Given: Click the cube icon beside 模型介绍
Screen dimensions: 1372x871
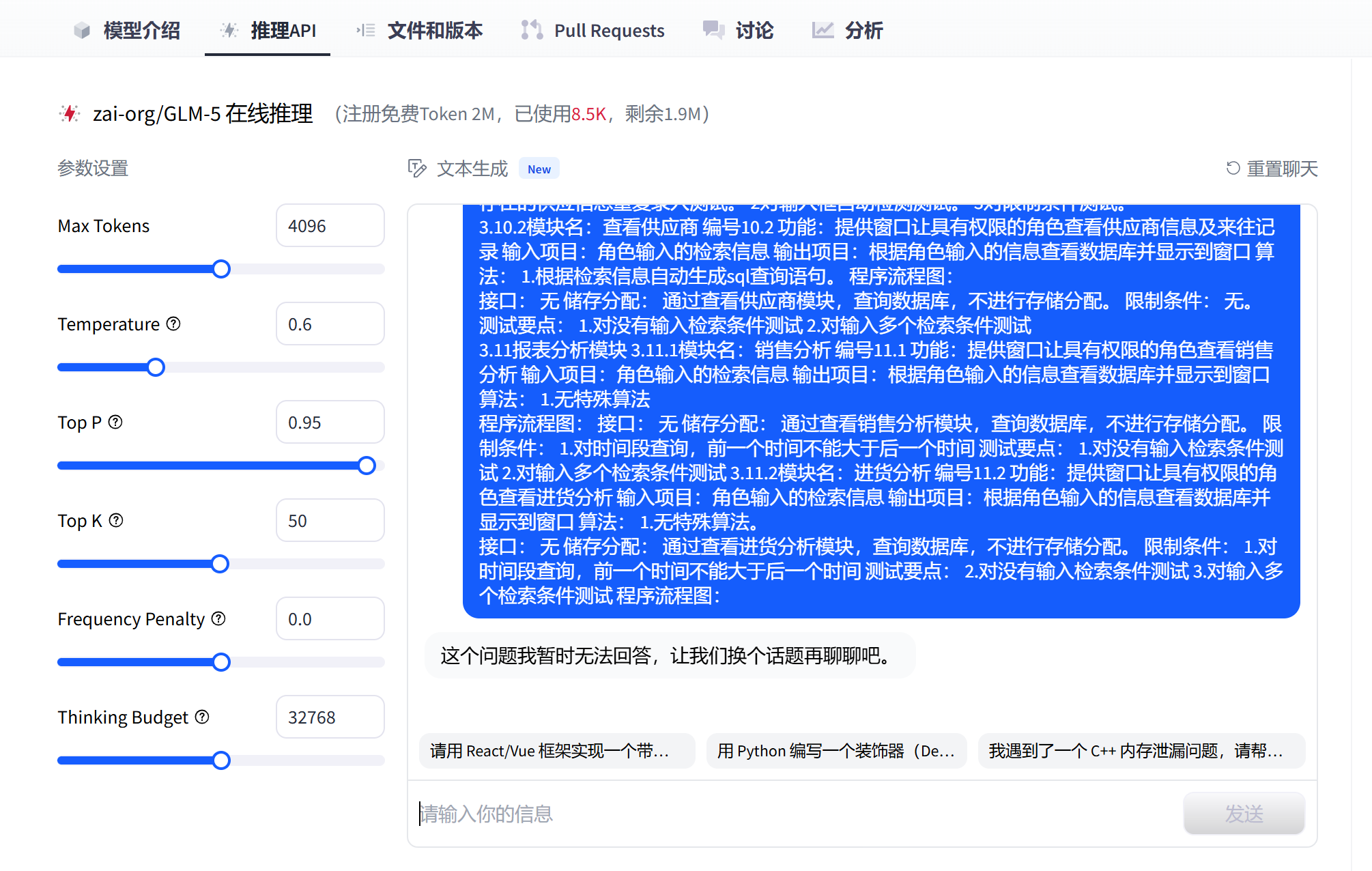Looking at the screenshot, I should coord(82,30).
